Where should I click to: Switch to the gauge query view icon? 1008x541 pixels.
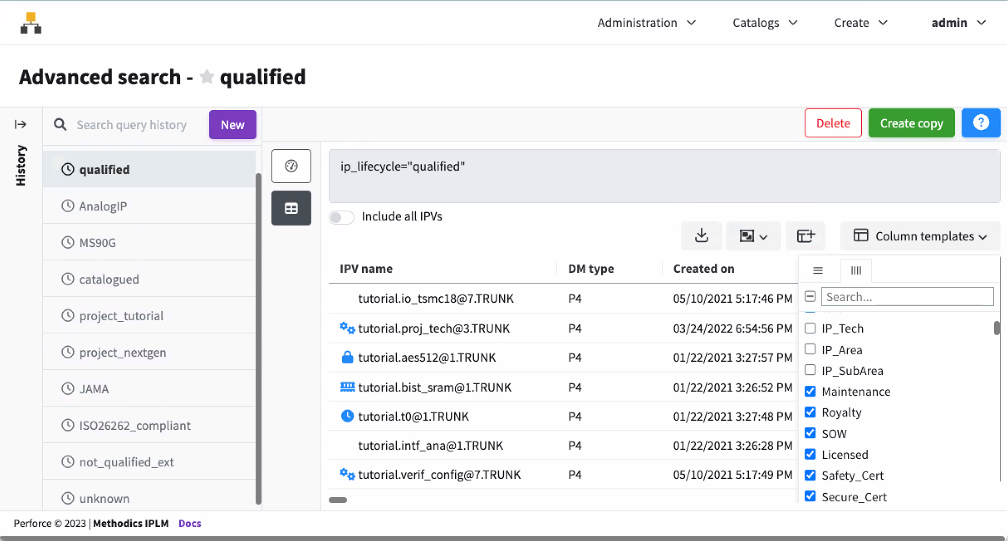(291, 166)
